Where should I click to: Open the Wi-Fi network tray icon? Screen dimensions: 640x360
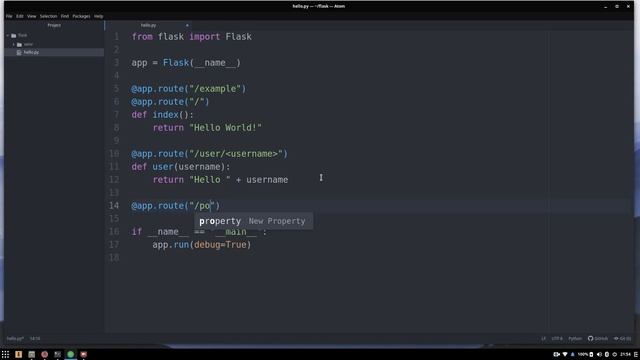(x=565, y=354)
